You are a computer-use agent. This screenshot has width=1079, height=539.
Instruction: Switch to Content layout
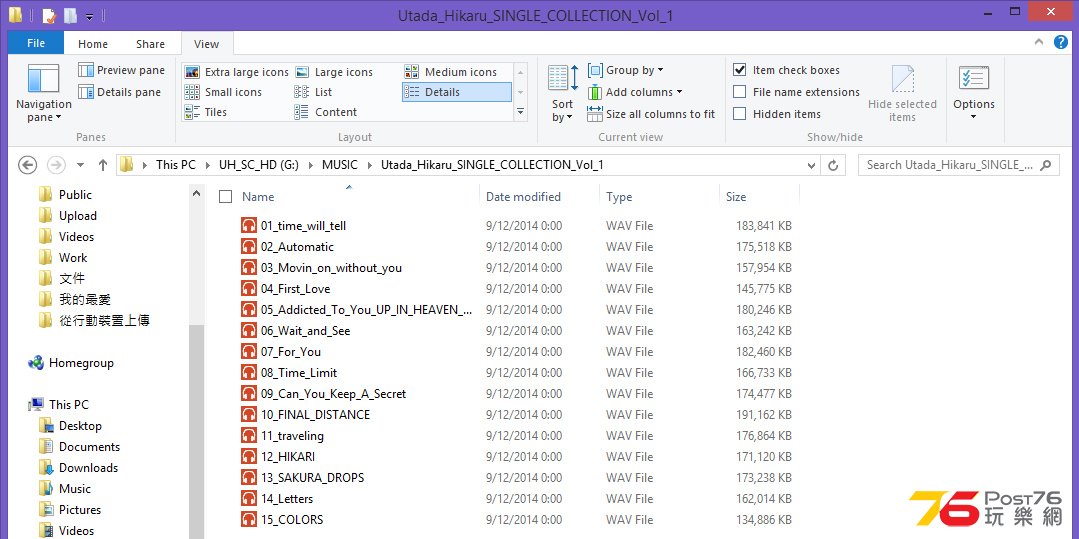pyautogui.click(x=326, y=112)
